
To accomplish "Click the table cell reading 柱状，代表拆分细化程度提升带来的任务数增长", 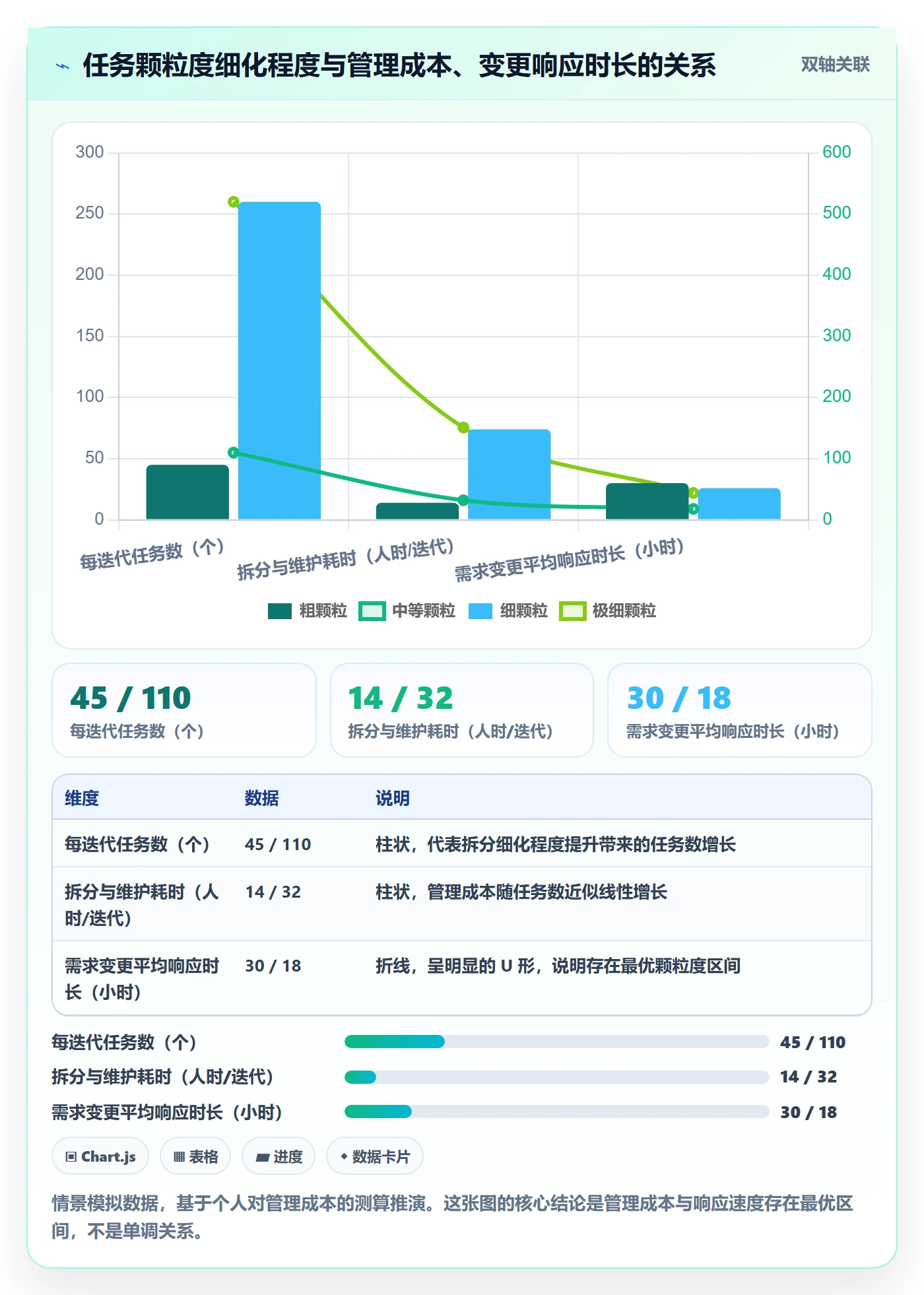I will tap(556, 844).
